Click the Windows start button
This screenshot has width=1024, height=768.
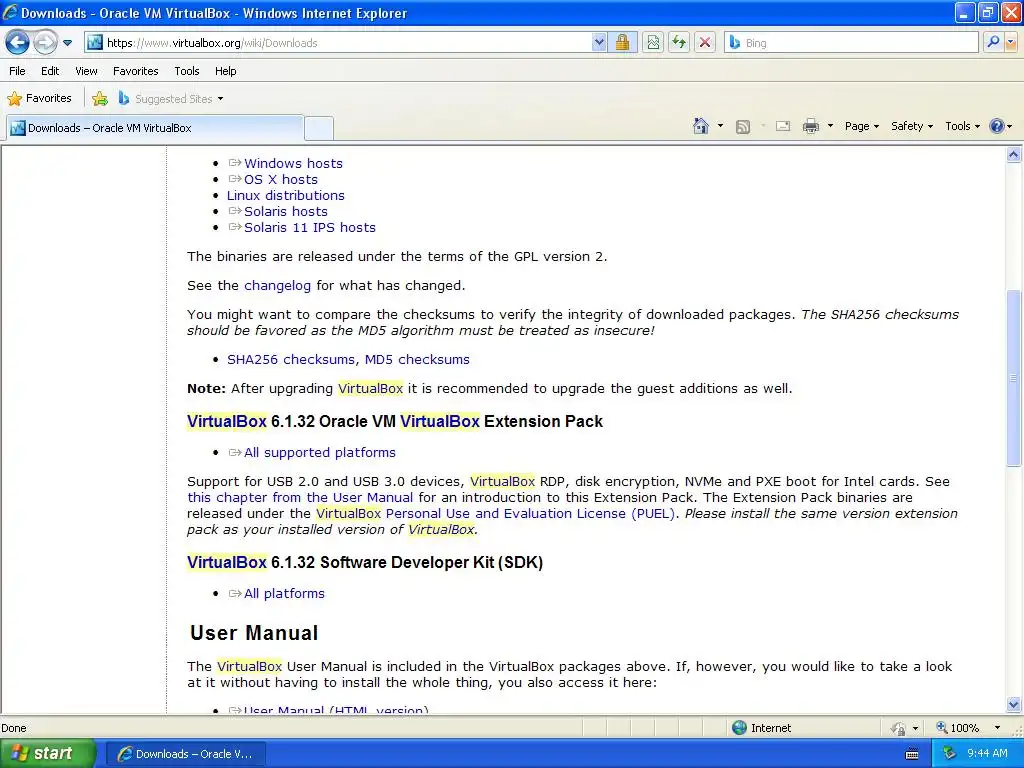(x=48, y=754)
